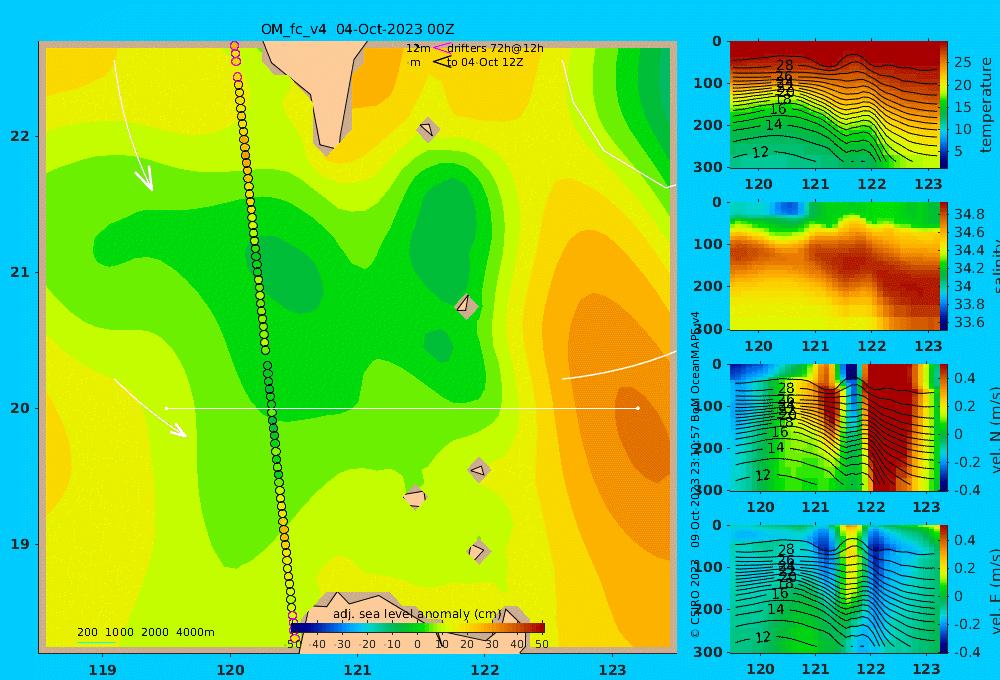
Task: Open the northward velocity section panel
Action: point(834,427)
